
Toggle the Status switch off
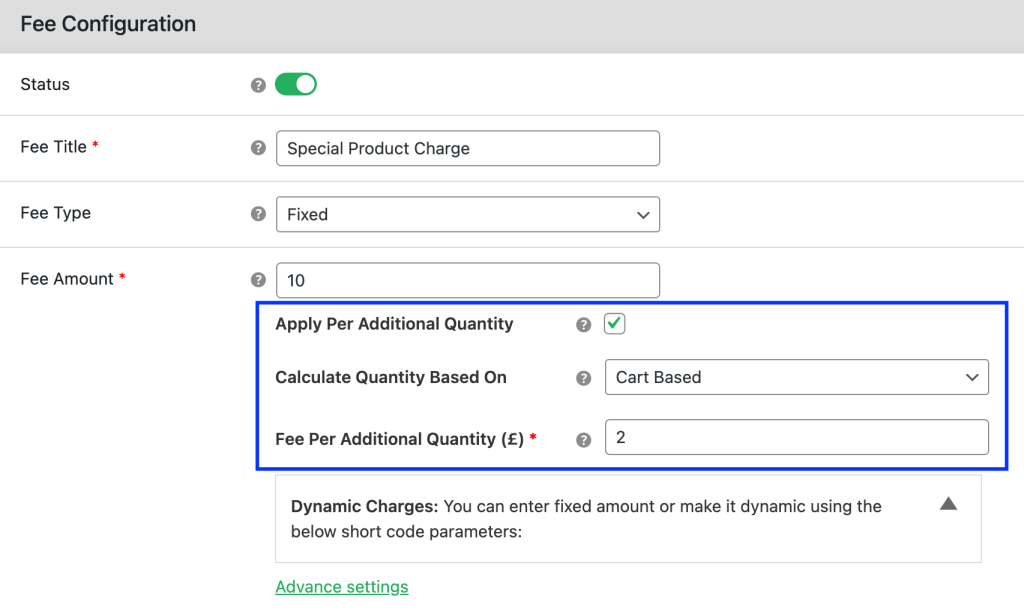coord(294,84)
